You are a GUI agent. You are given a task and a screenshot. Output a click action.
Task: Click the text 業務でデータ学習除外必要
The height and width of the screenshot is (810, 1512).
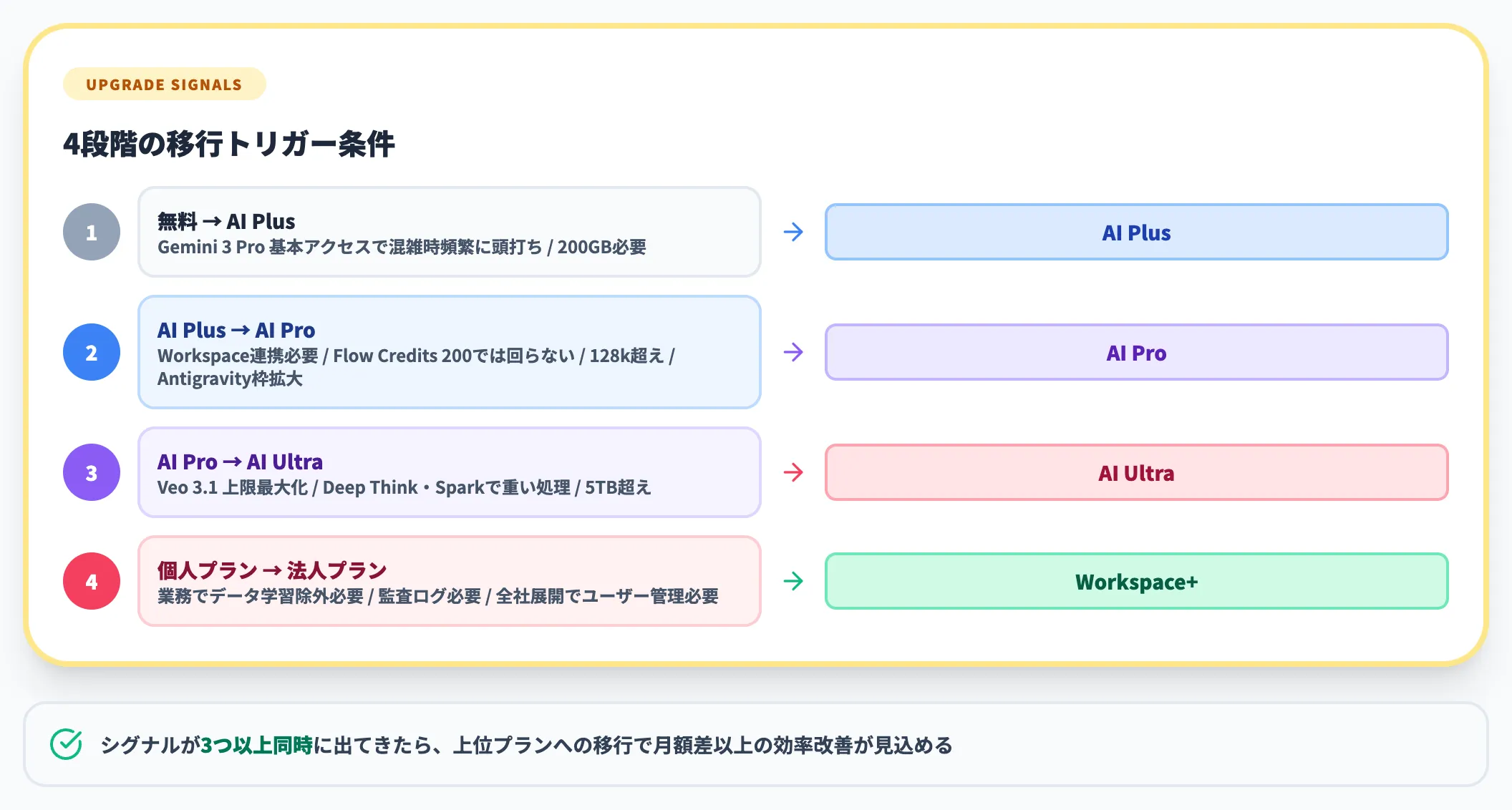tap(261, 596)
